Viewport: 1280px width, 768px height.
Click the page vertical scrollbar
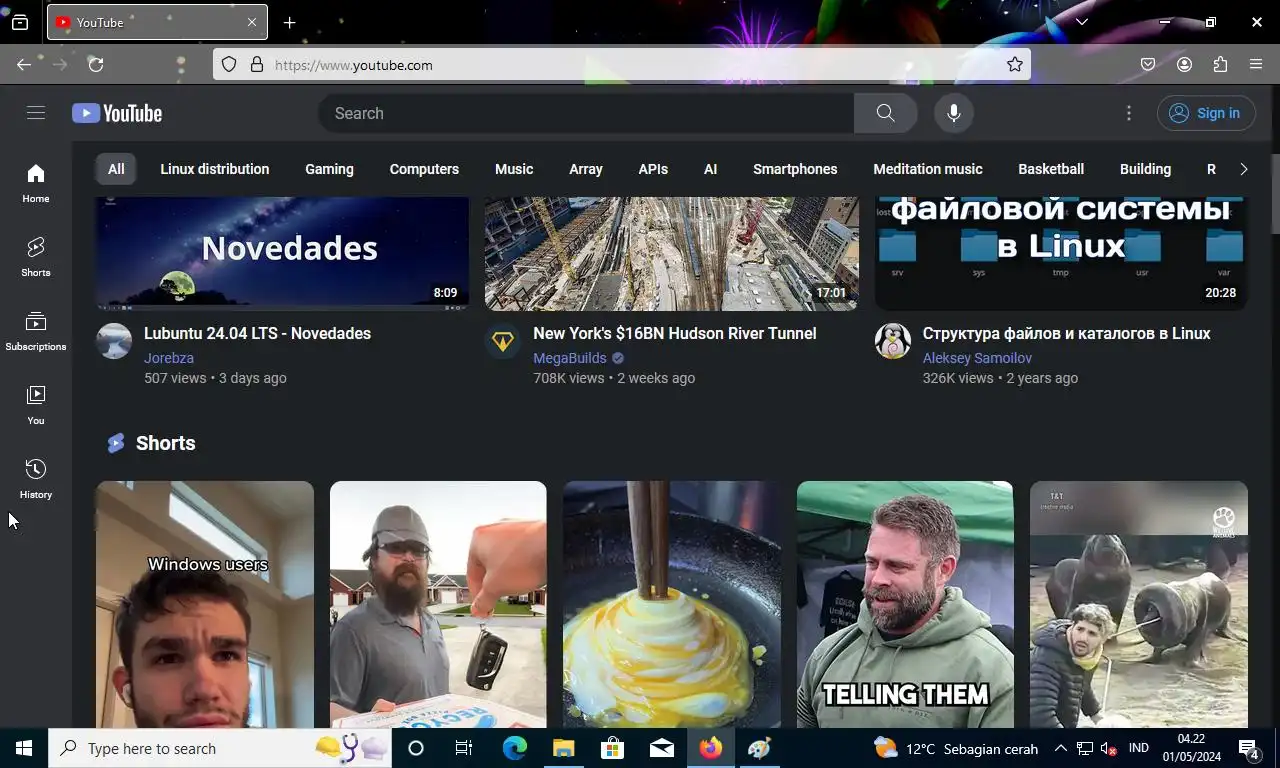1275,194
